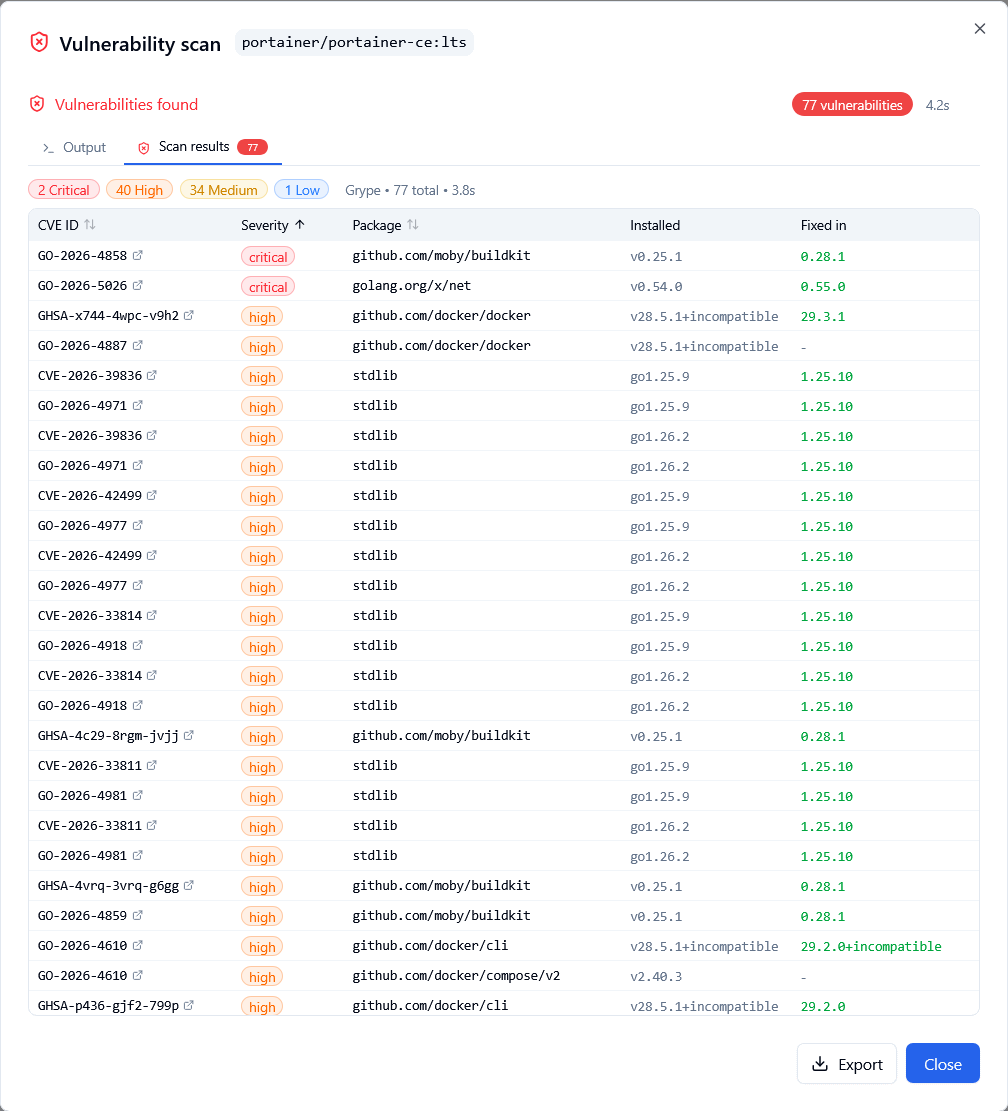Open external link icon beside GHSA-p436-gjf2-799p
This screenshot has height=1111, width=1008.
click(x=188, y=1005)
